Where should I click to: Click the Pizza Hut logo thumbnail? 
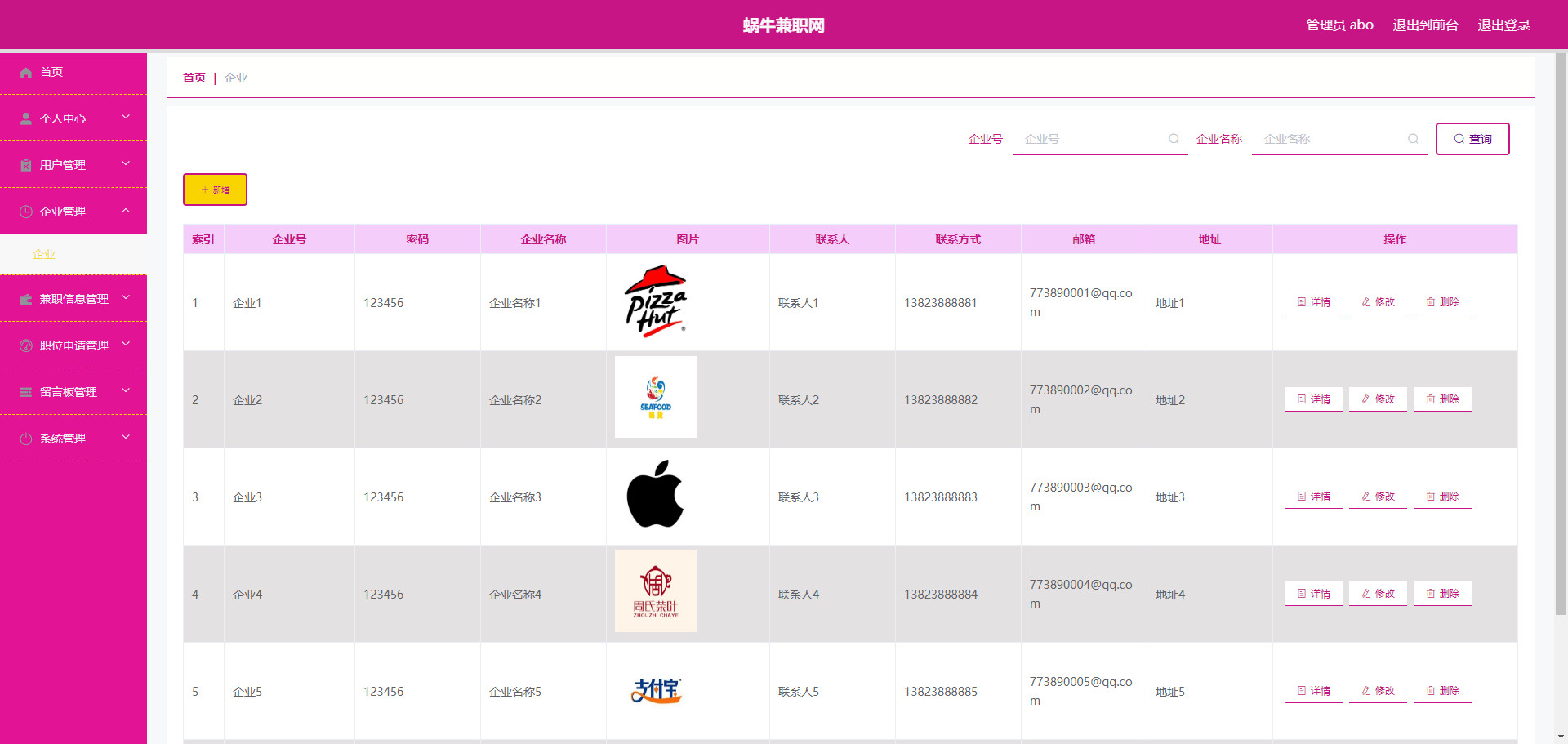click(656, 301)
